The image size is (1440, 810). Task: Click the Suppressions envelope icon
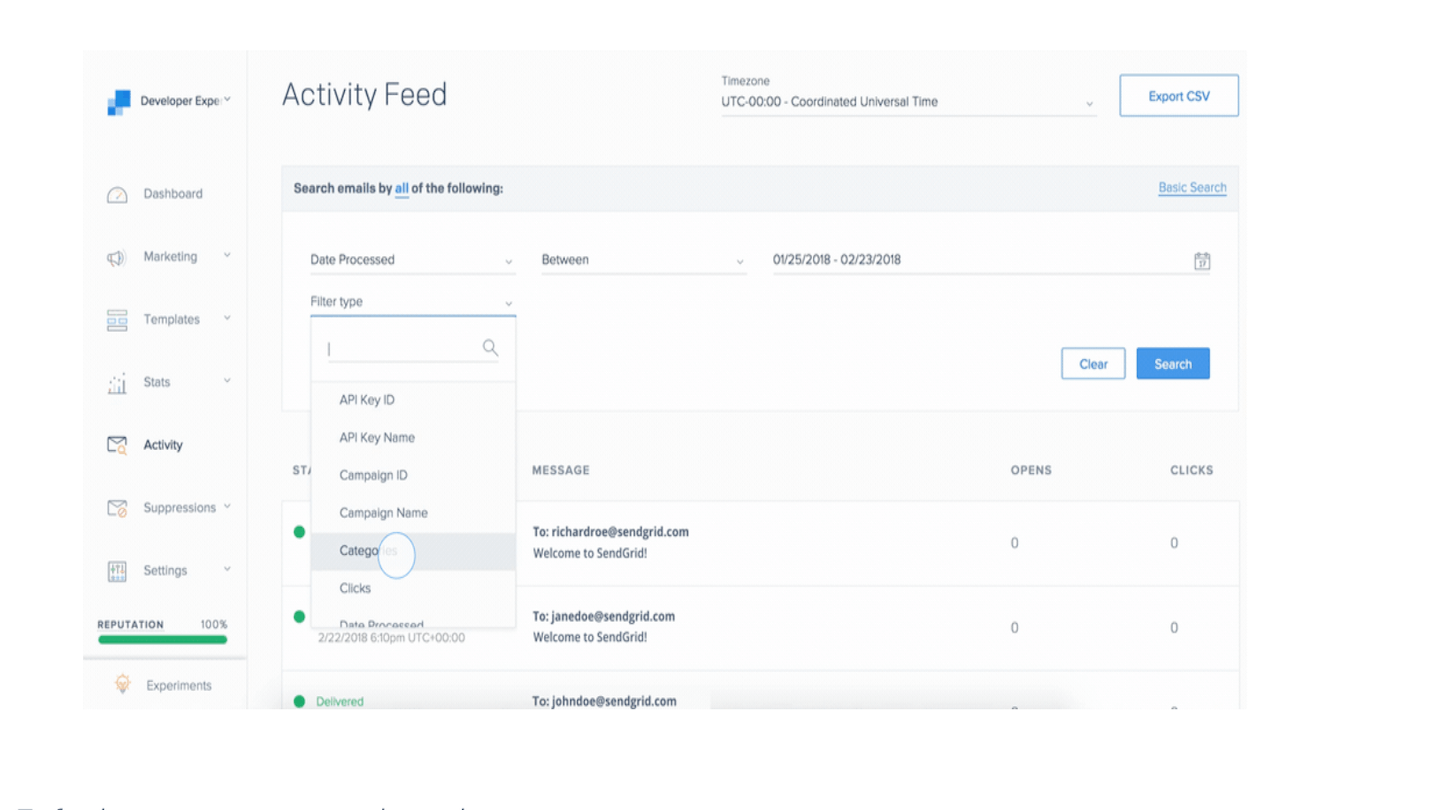coord(117,509)
